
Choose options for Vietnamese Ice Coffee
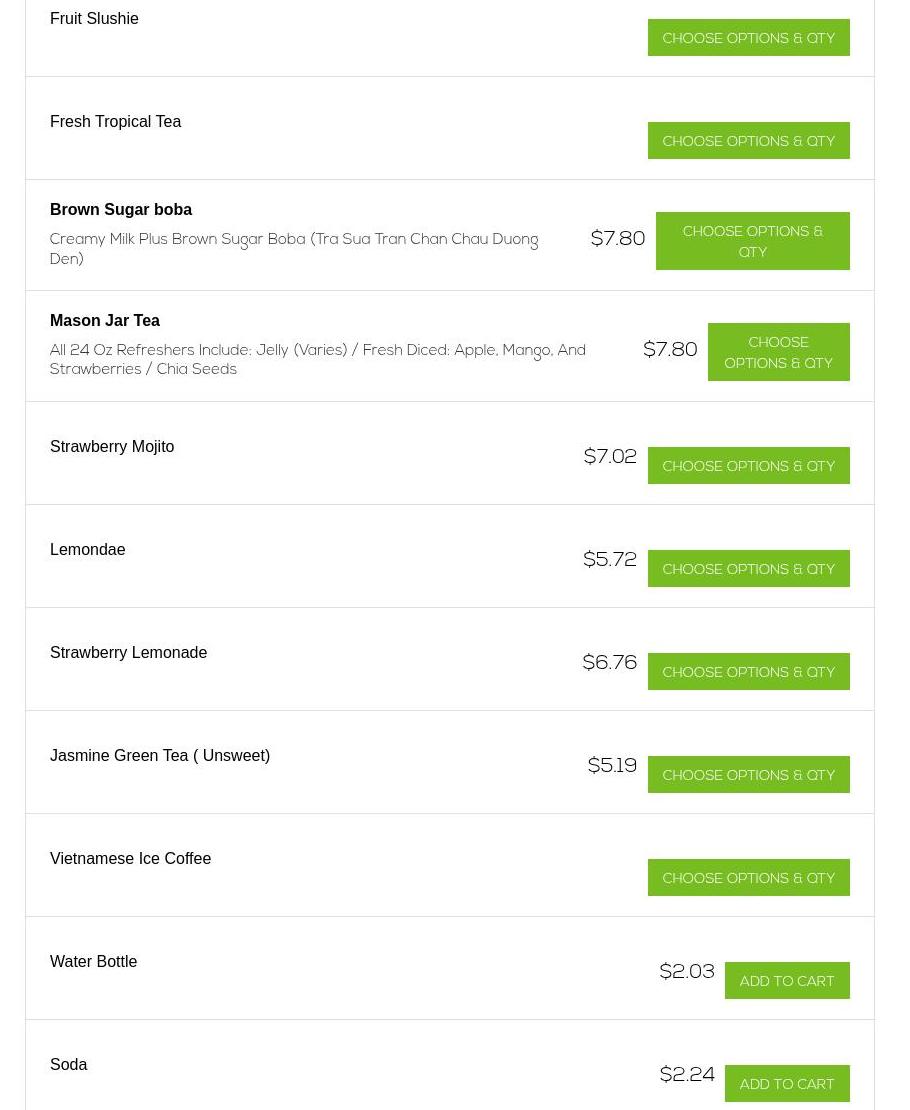coord(748,878)
